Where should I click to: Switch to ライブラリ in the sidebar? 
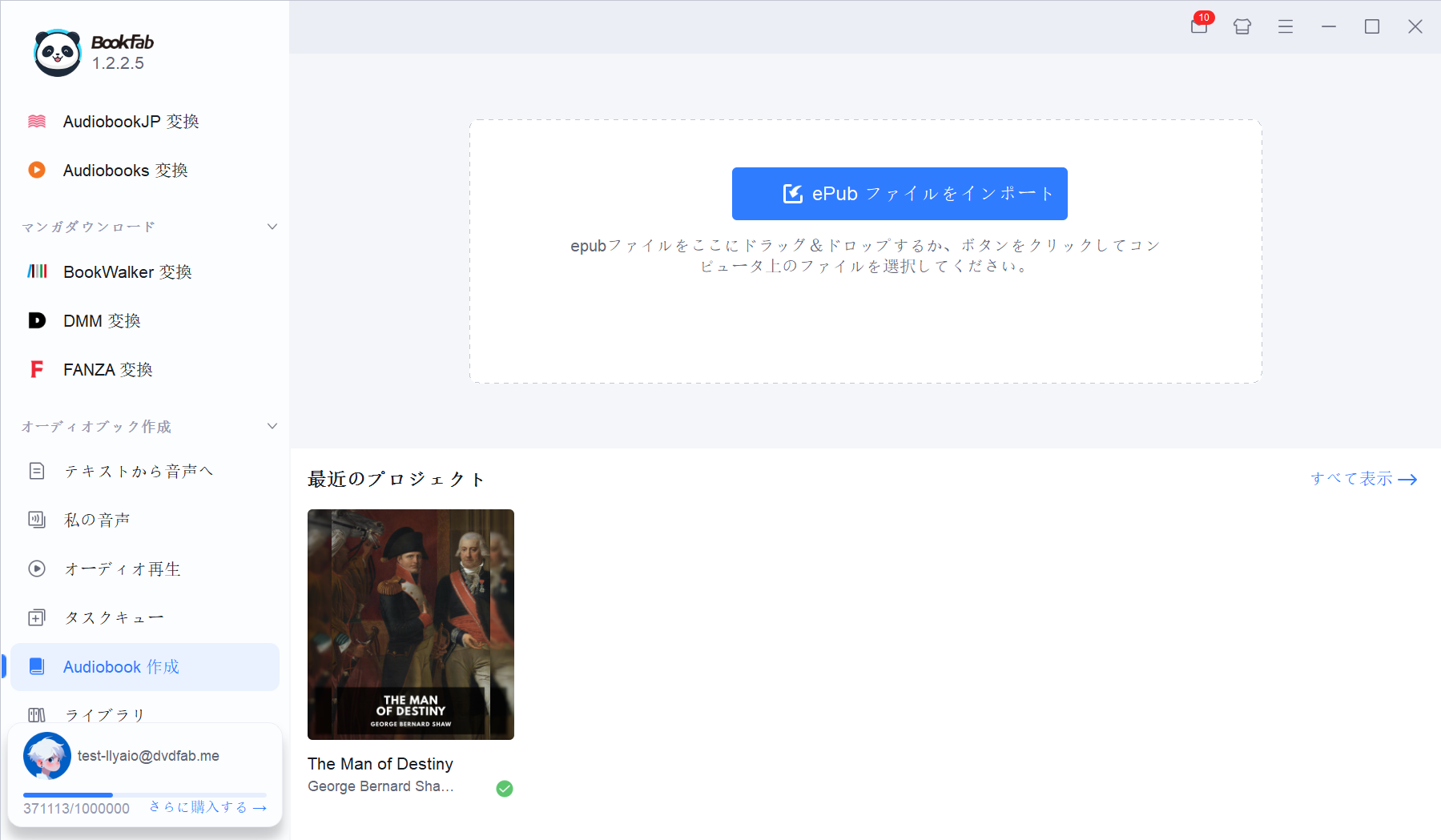104,714
